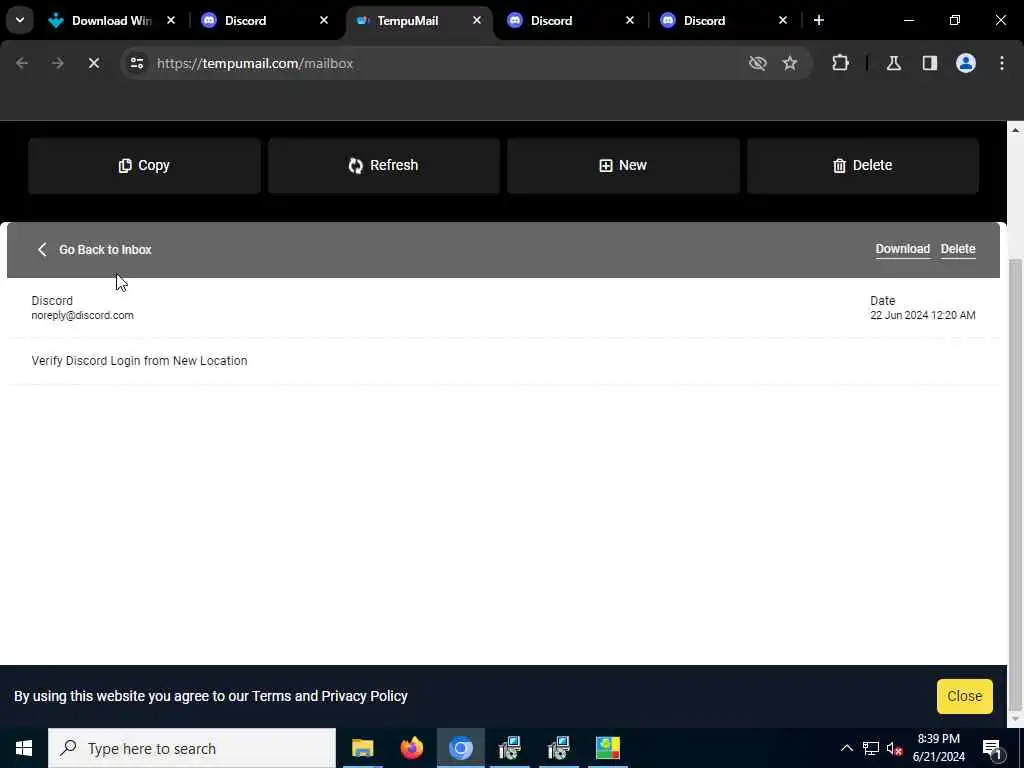Switch to the Discord tab right of TempuMail
The width and height of the screenshot is (1024, 768).
(570, 21)
